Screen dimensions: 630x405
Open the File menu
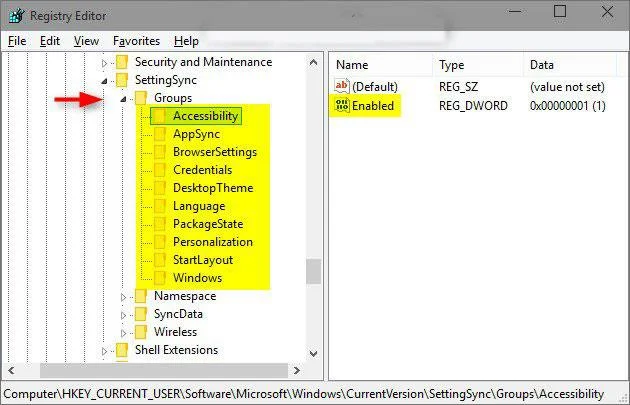[x=17, y=41]
